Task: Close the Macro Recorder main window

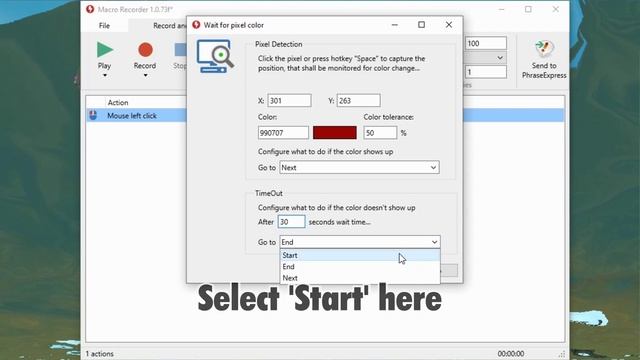Action: 556,9
